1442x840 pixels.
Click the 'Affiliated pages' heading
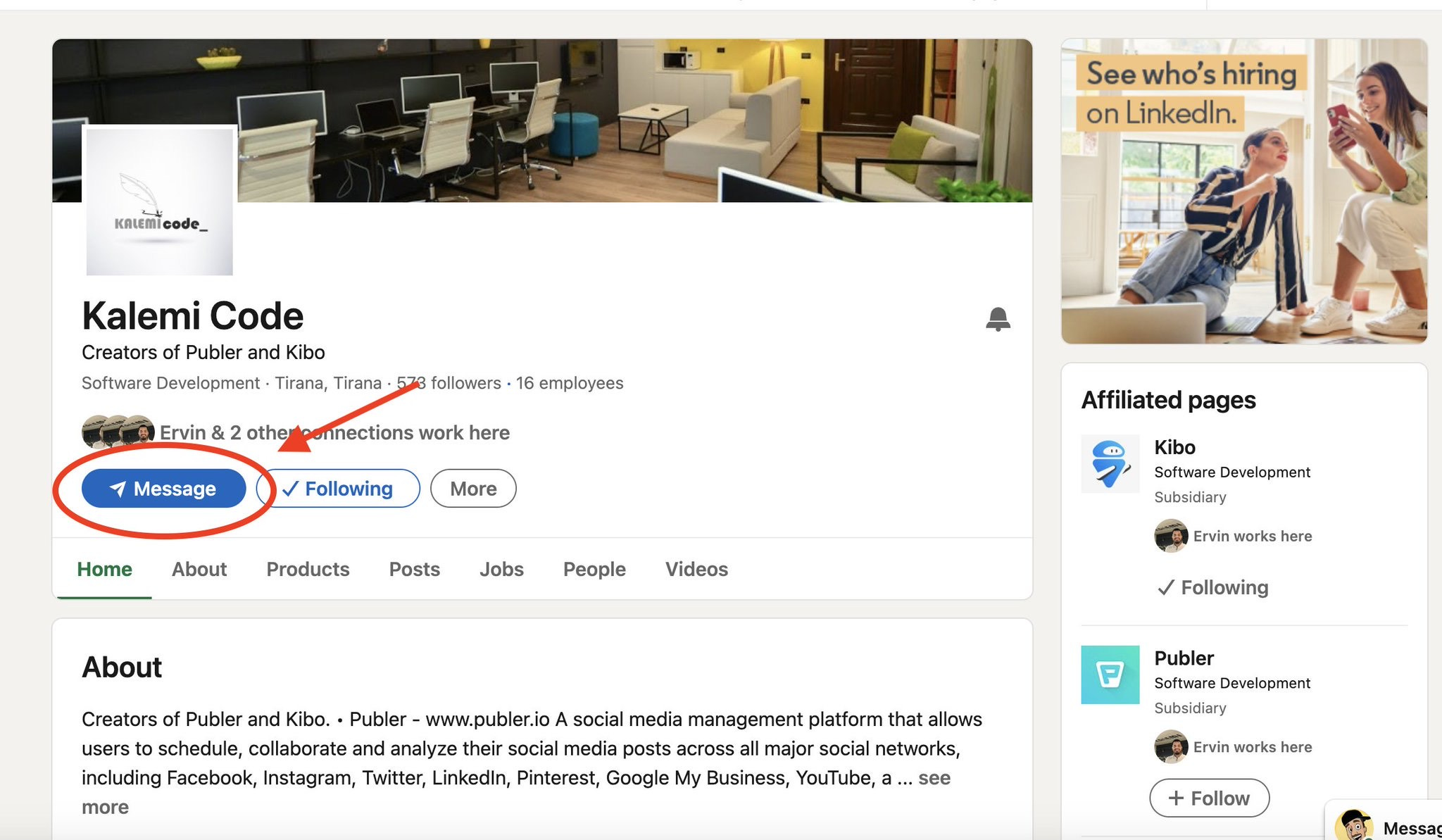1168,400
